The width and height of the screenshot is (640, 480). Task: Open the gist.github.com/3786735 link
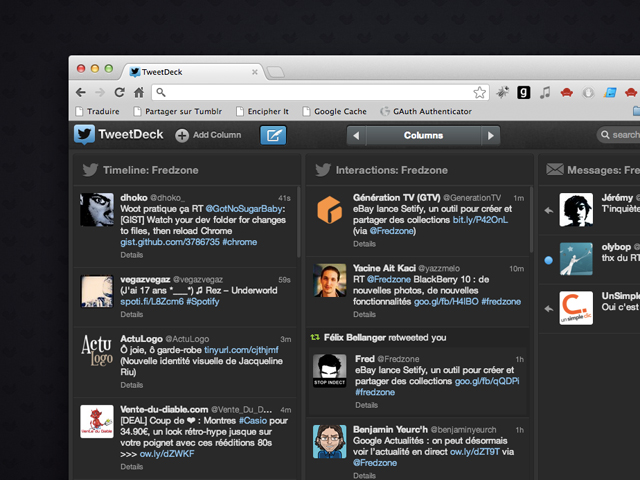(170, 242)
